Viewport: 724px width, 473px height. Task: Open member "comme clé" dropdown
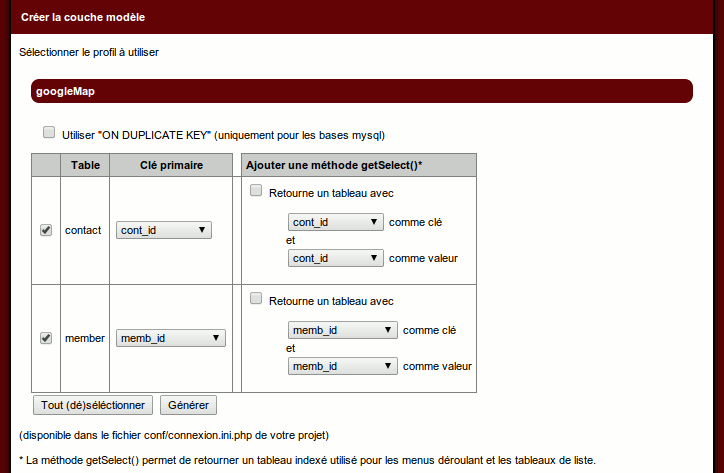343,330
